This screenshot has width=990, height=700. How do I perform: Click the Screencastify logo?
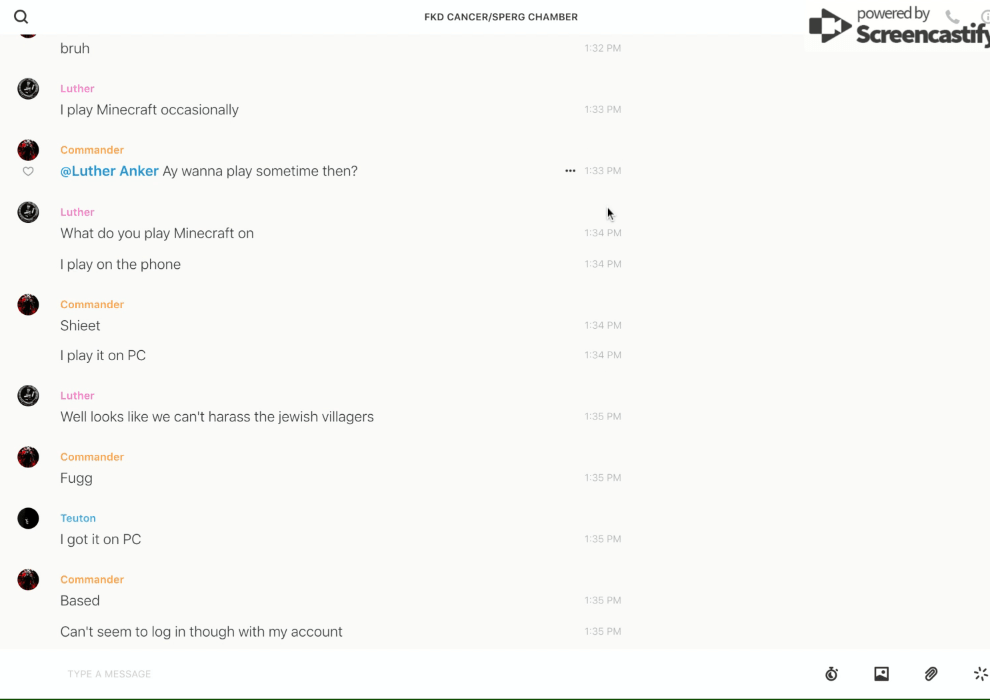coord(898,27)
